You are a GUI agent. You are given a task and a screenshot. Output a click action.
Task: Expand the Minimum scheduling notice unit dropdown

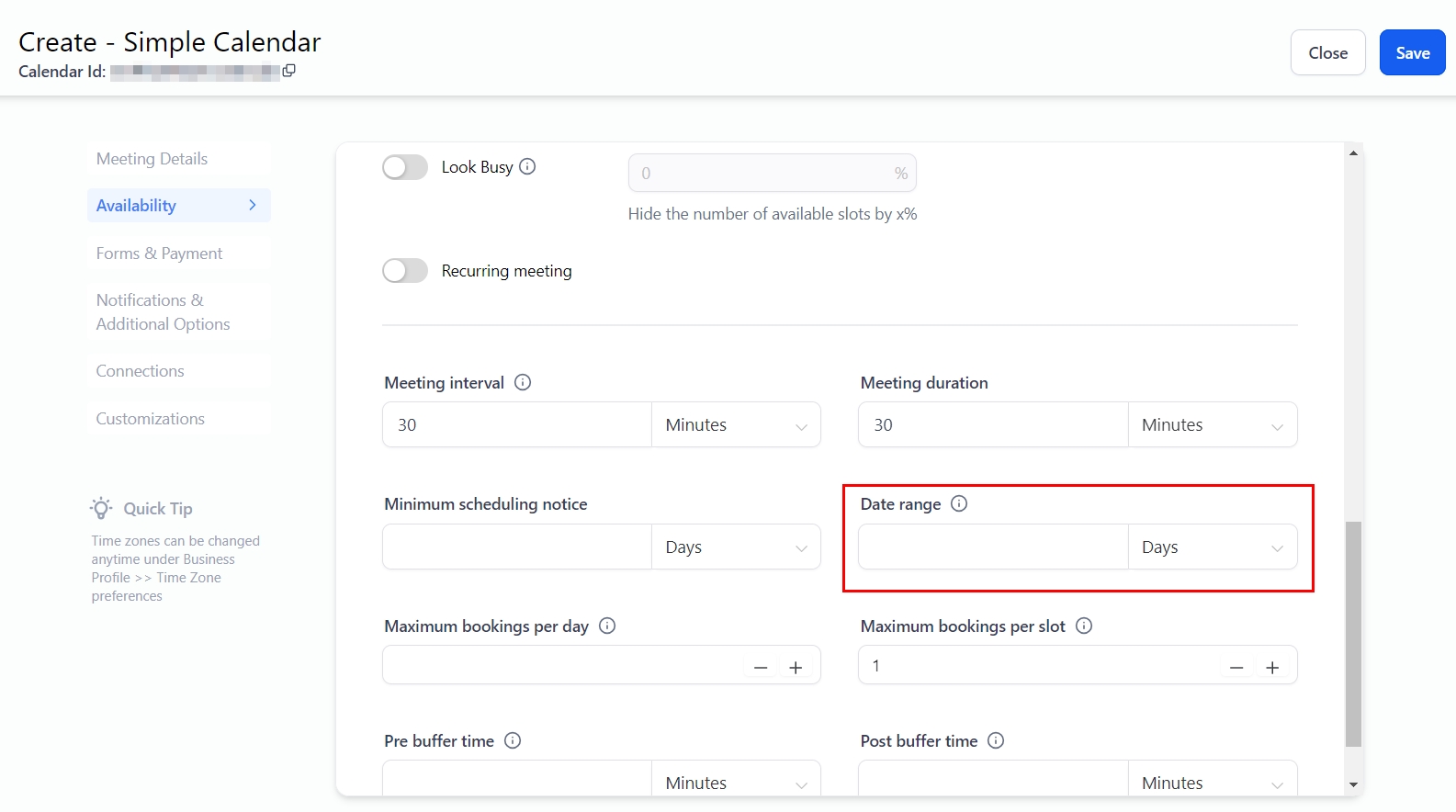[x=736, y=547]
